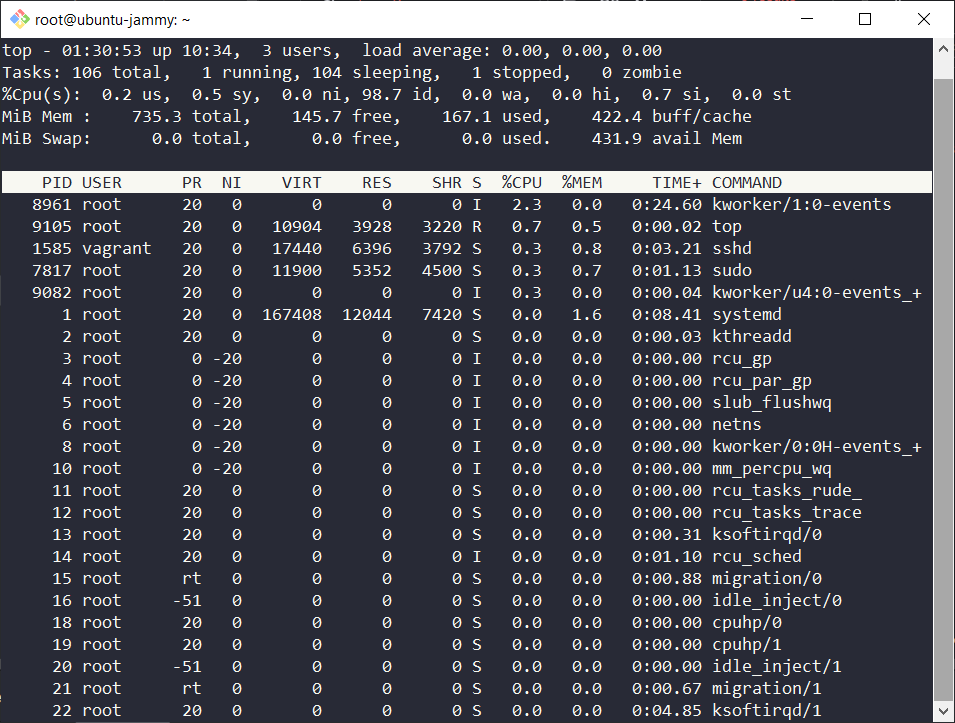
Task: Click the %MEM column header
Action: 581,183
